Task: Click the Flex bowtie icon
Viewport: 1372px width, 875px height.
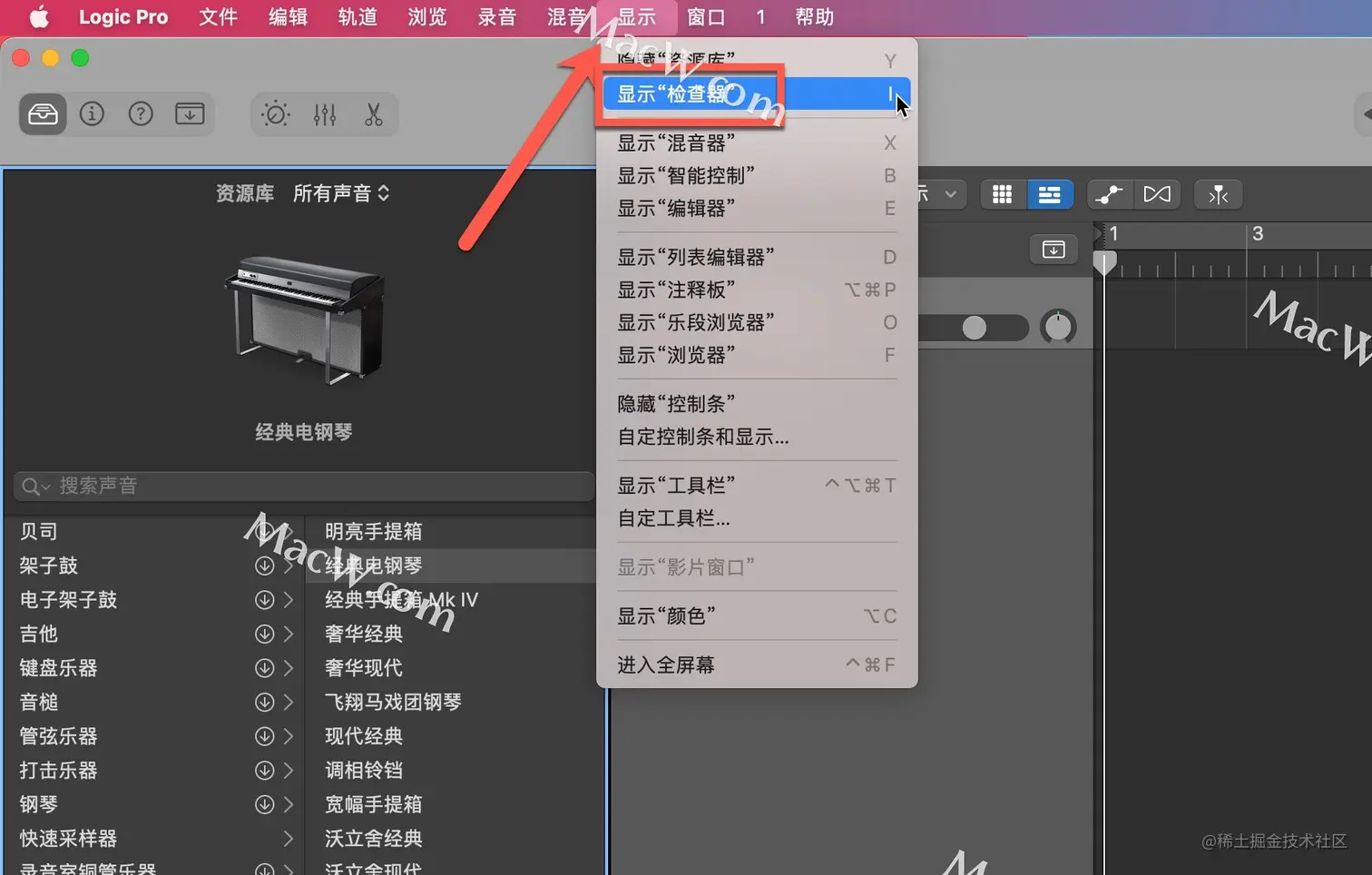Action: click(1157, 194)
